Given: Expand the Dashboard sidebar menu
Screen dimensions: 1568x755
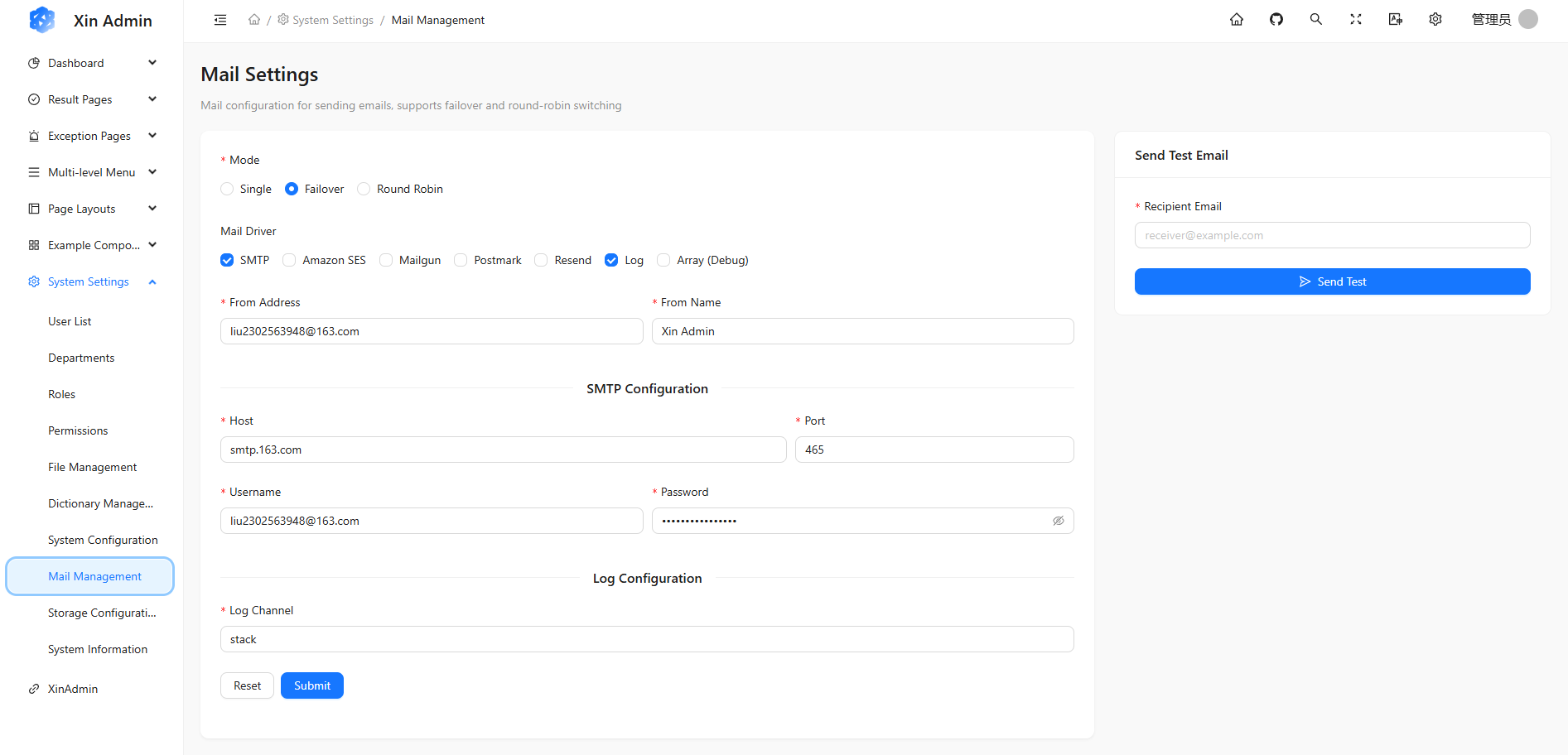Looking at the screenshot, I should tap(91, 63).
